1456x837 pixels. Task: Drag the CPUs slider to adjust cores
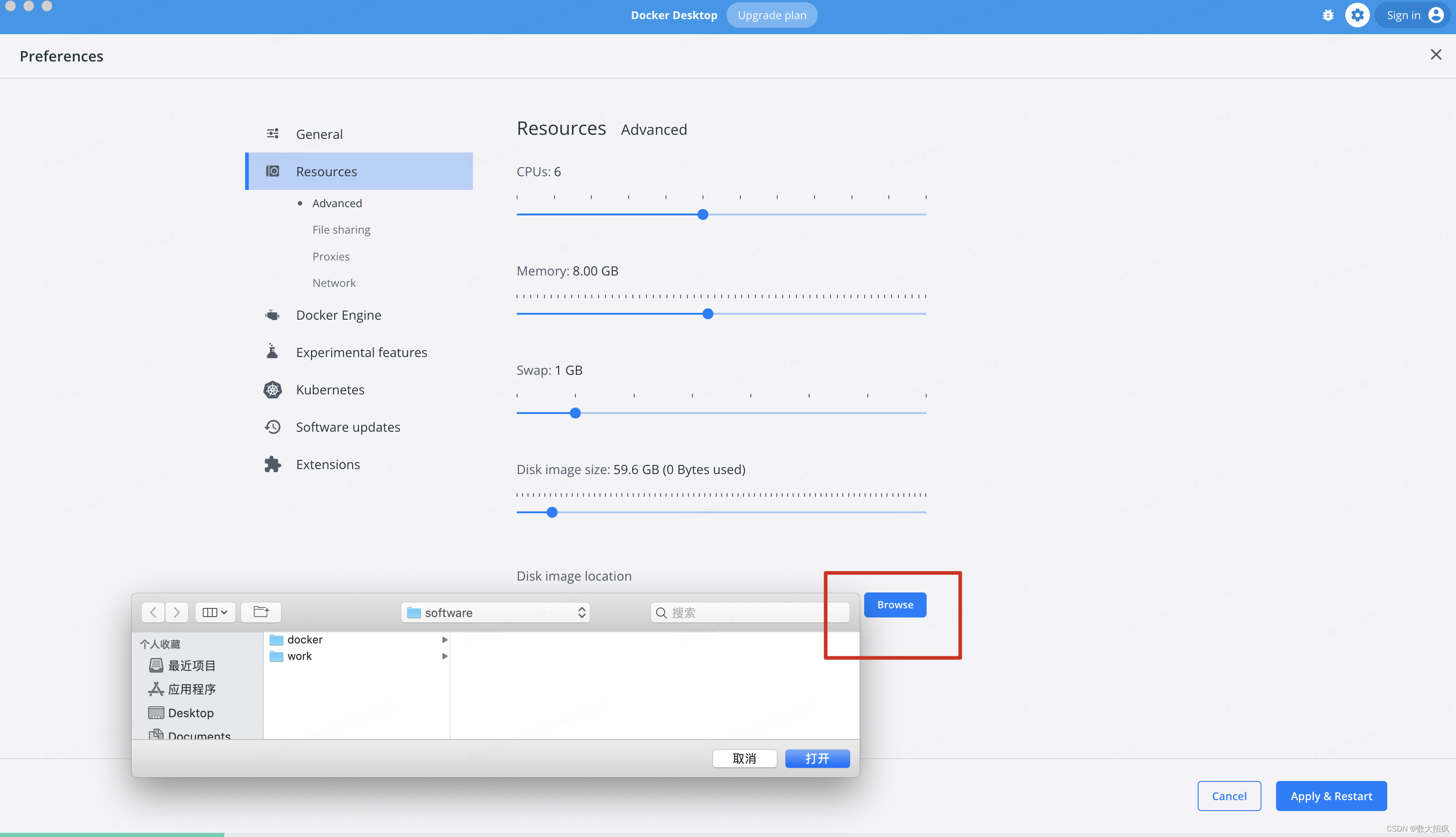pos(703,214)
